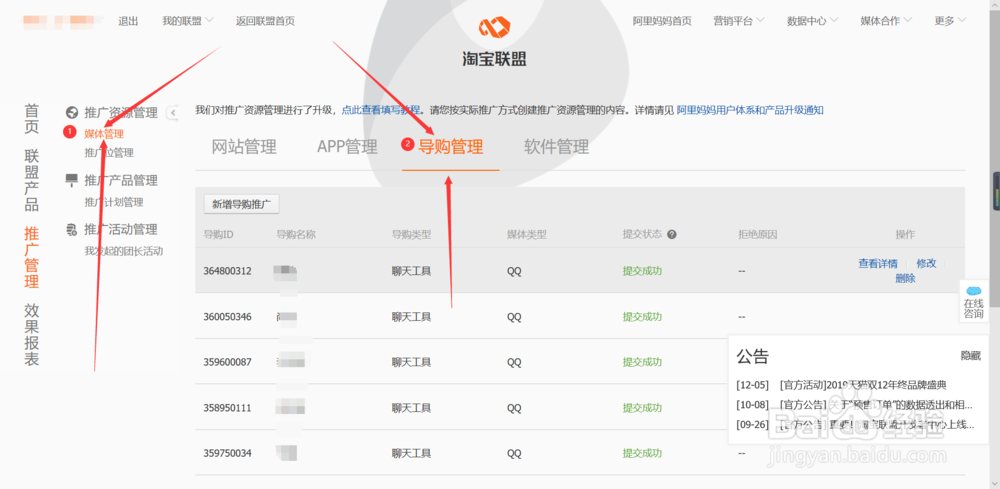Screen dimensions: 1000x489
Task: Click the 媒体类型 column header
Action: (527, 235)
